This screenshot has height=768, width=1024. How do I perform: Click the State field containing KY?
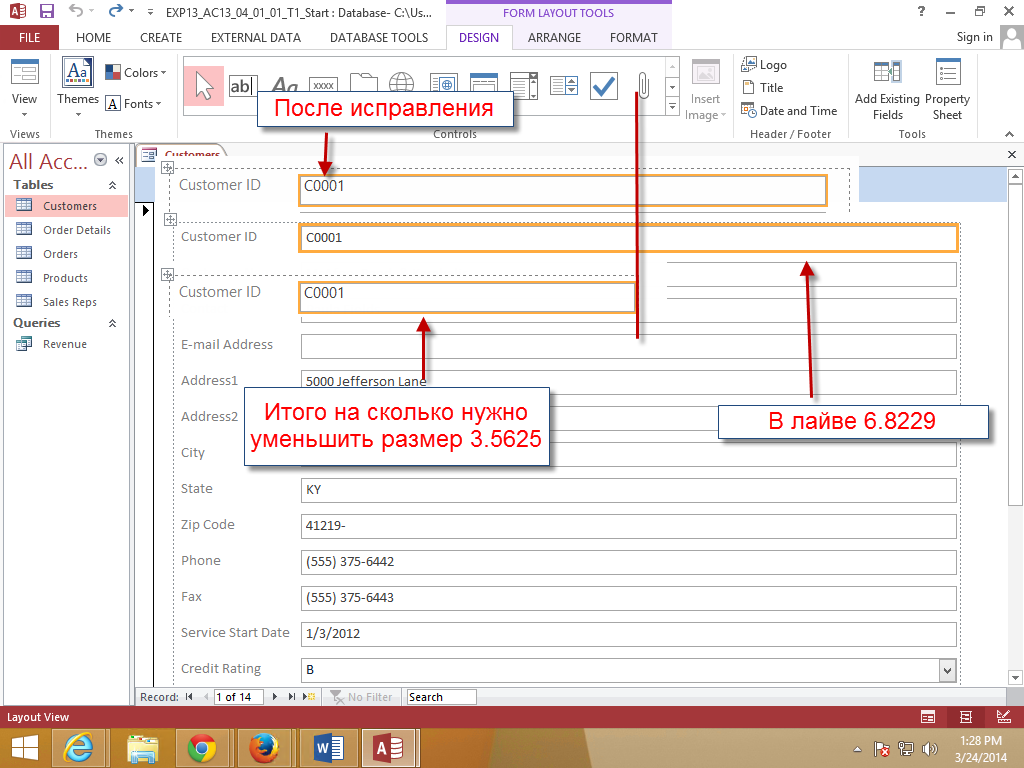(x=628, y=490)
